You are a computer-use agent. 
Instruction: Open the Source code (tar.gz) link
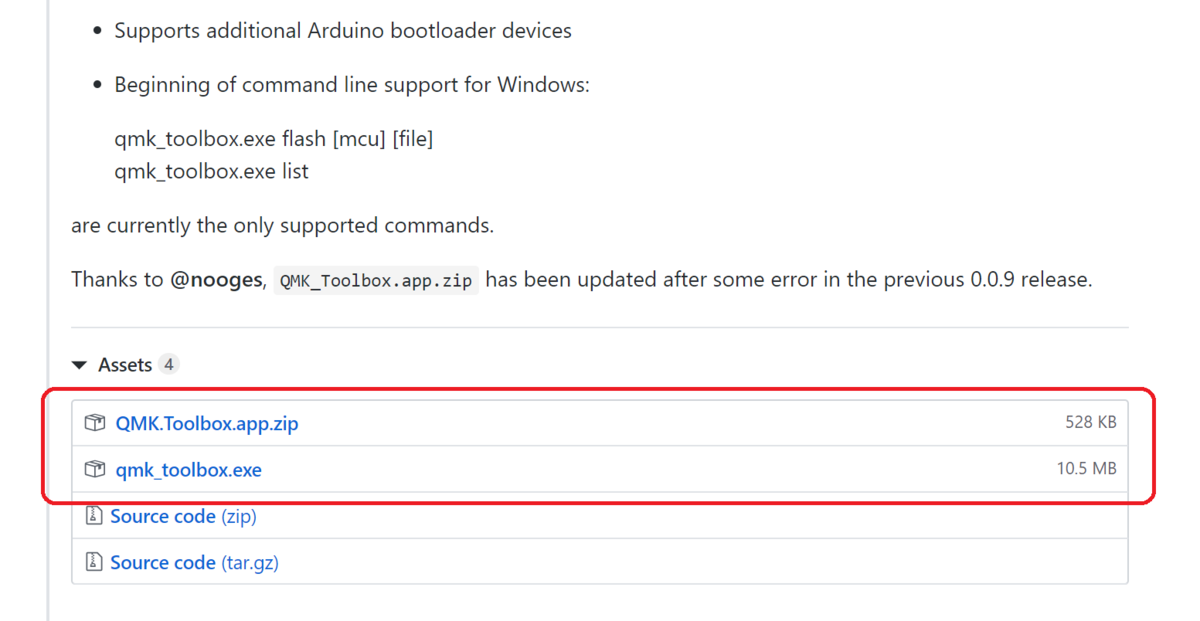[x=194, y=563]
